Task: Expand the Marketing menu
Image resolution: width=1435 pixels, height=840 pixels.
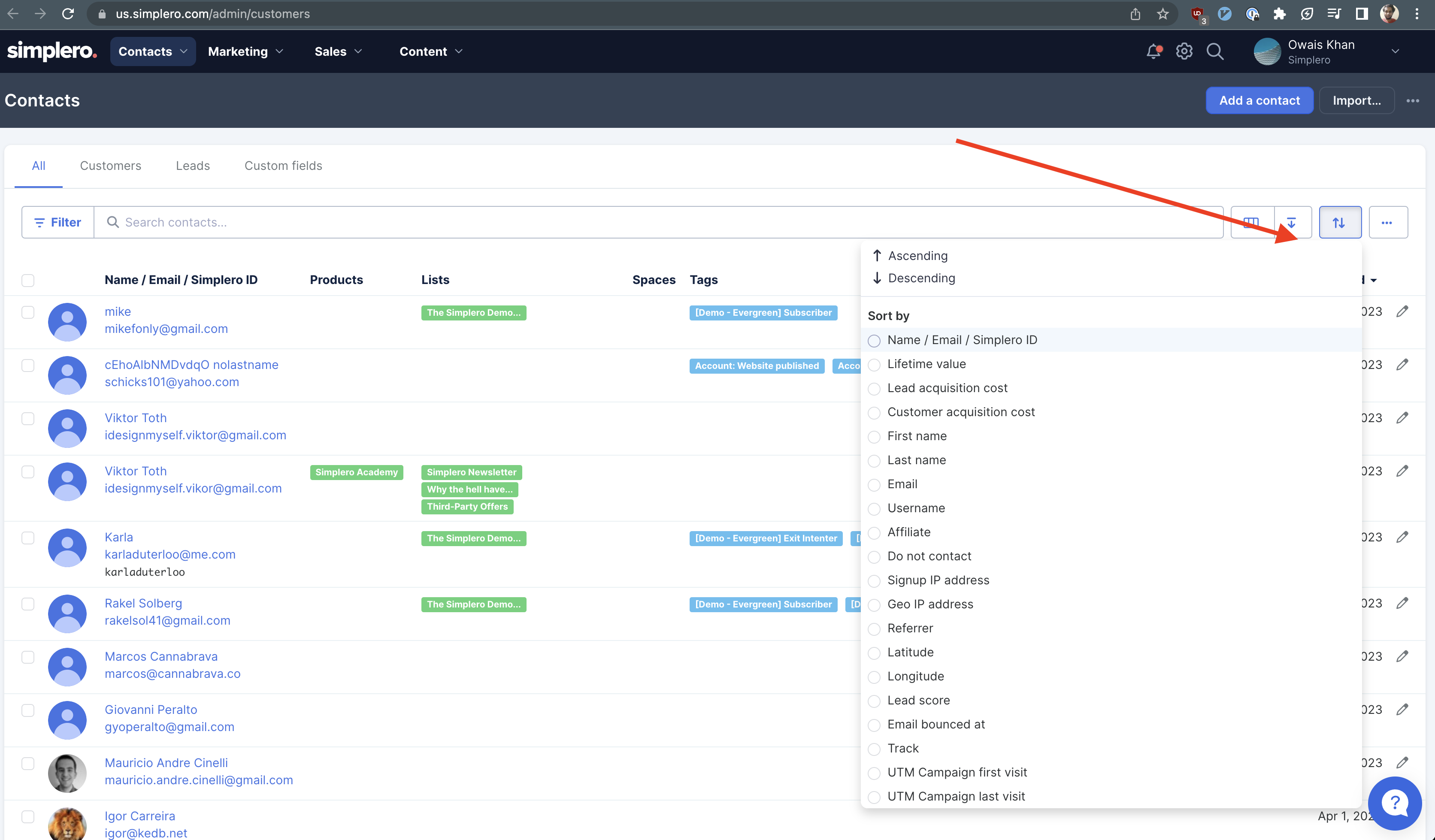Action: (x=245, y=51)
